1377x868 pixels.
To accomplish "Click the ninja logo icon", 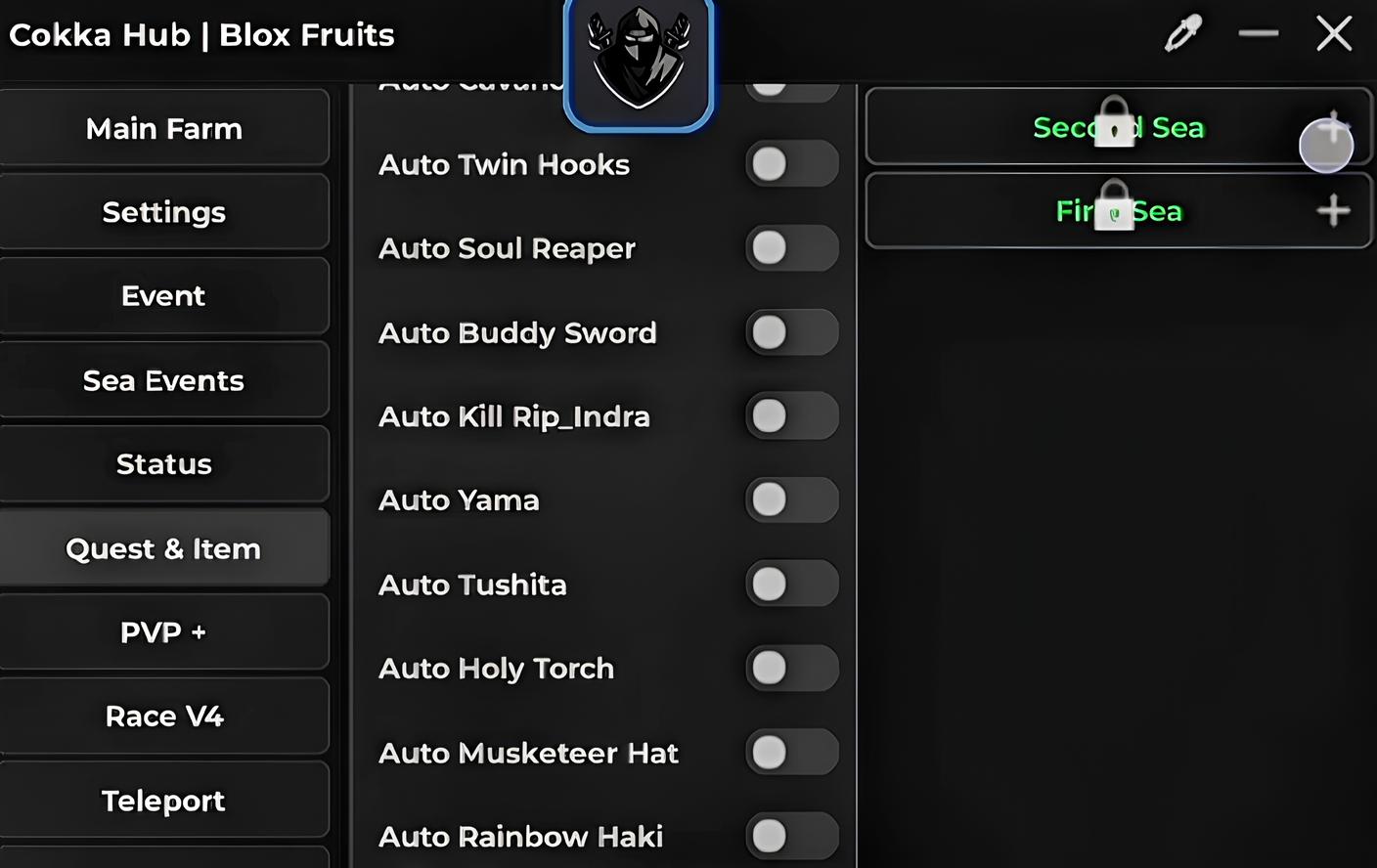I will 639,61.
